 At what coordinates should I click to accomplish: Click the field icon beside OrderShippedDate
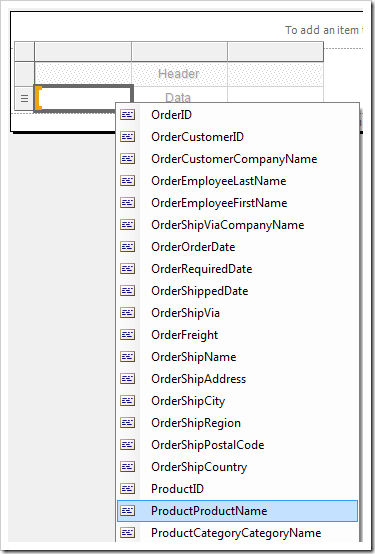point(128,290)
